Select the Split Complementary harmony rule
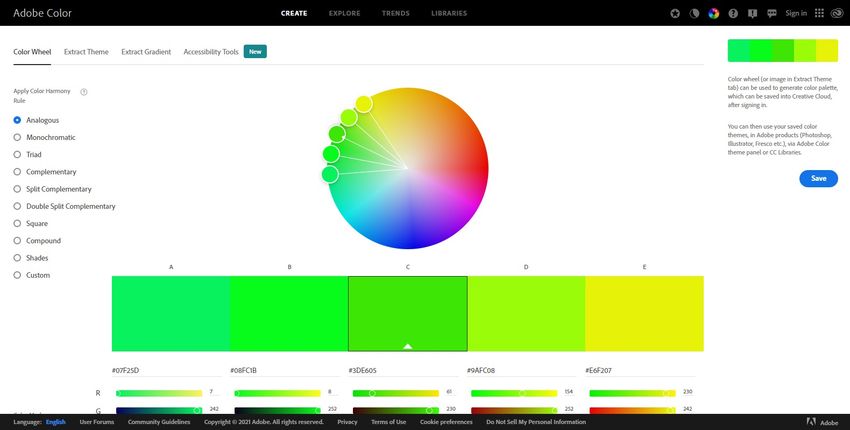The width and height of the screenshot is (850, 430). pyautogui.click(x=53, y=189)
